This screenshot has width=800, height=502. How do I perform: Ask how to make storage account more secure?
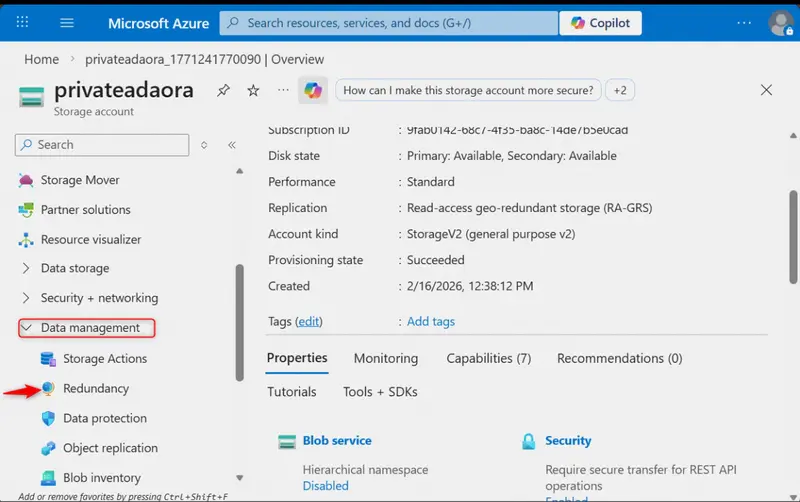click(x=468, y=90)
